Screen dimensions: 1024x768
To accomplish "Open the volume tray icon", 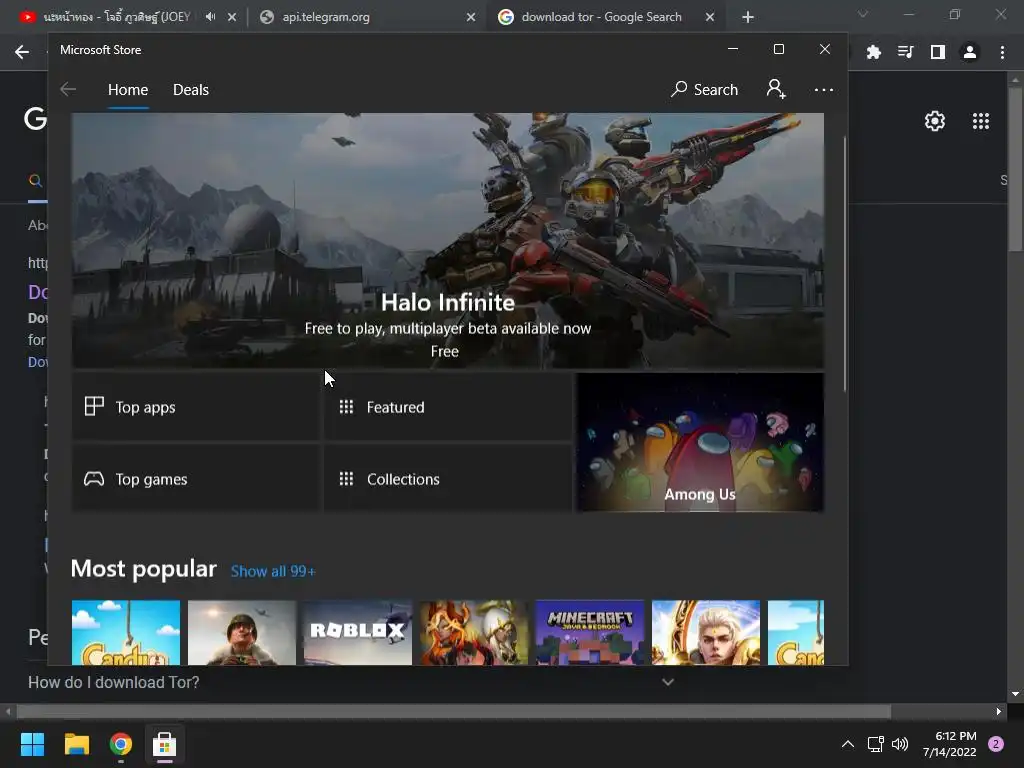I will pyautogui.click(x=900, y=744).
